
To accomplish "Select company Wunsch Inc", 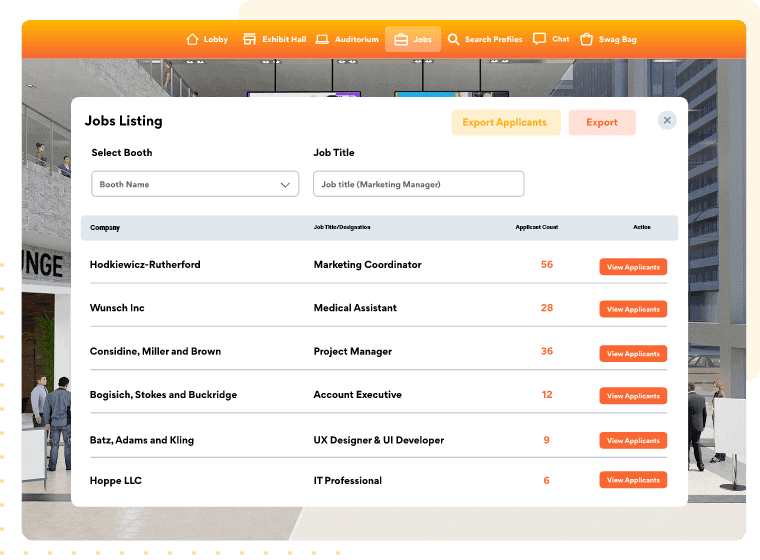I will coord(117,308).
